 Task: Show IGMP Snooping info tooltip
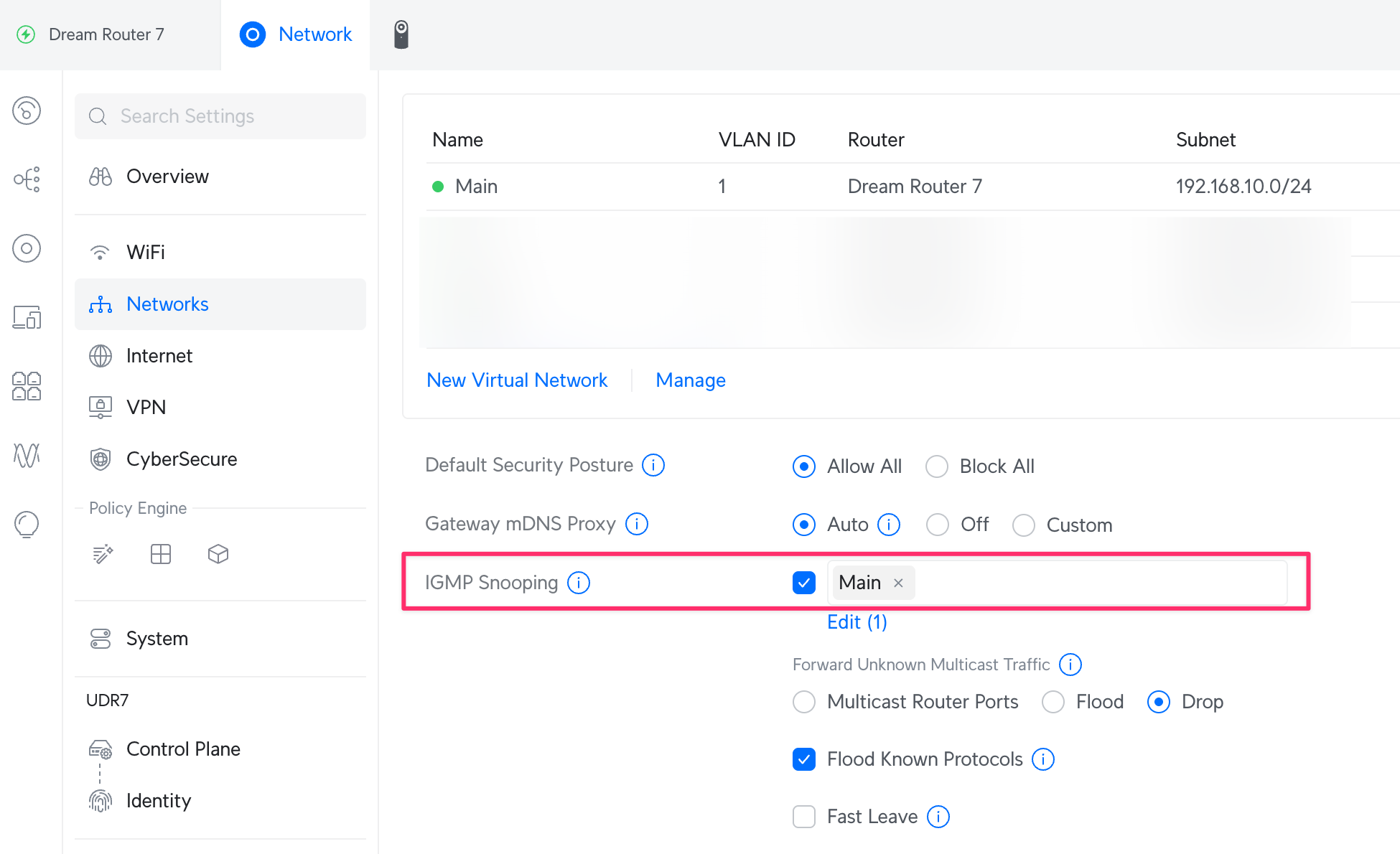coord(579,583)
